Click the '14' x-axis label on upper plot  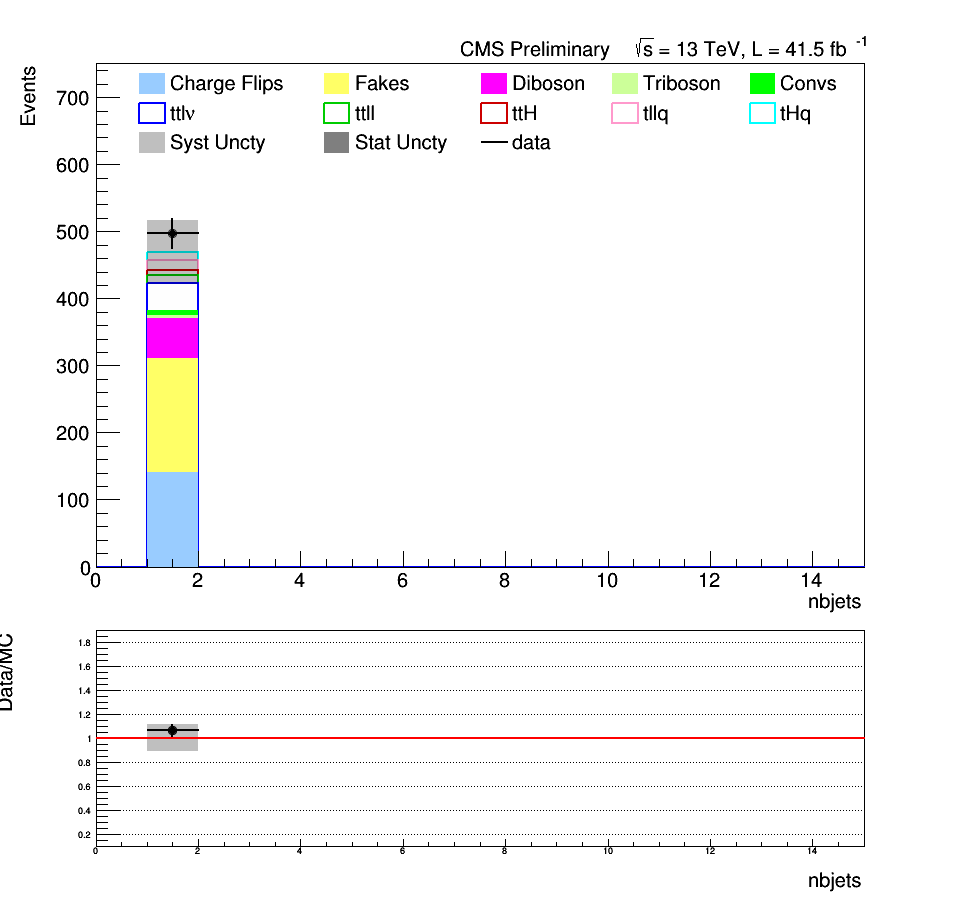coord(811,580)
